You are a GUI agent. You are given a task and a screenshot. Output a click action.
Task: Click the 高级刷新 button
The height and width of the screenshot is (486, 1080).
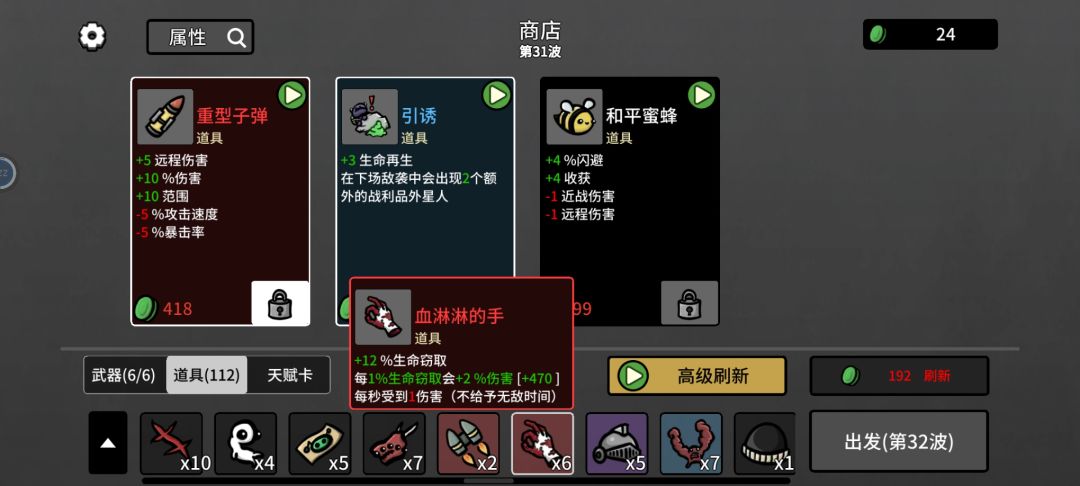click(x=696, y=376)
